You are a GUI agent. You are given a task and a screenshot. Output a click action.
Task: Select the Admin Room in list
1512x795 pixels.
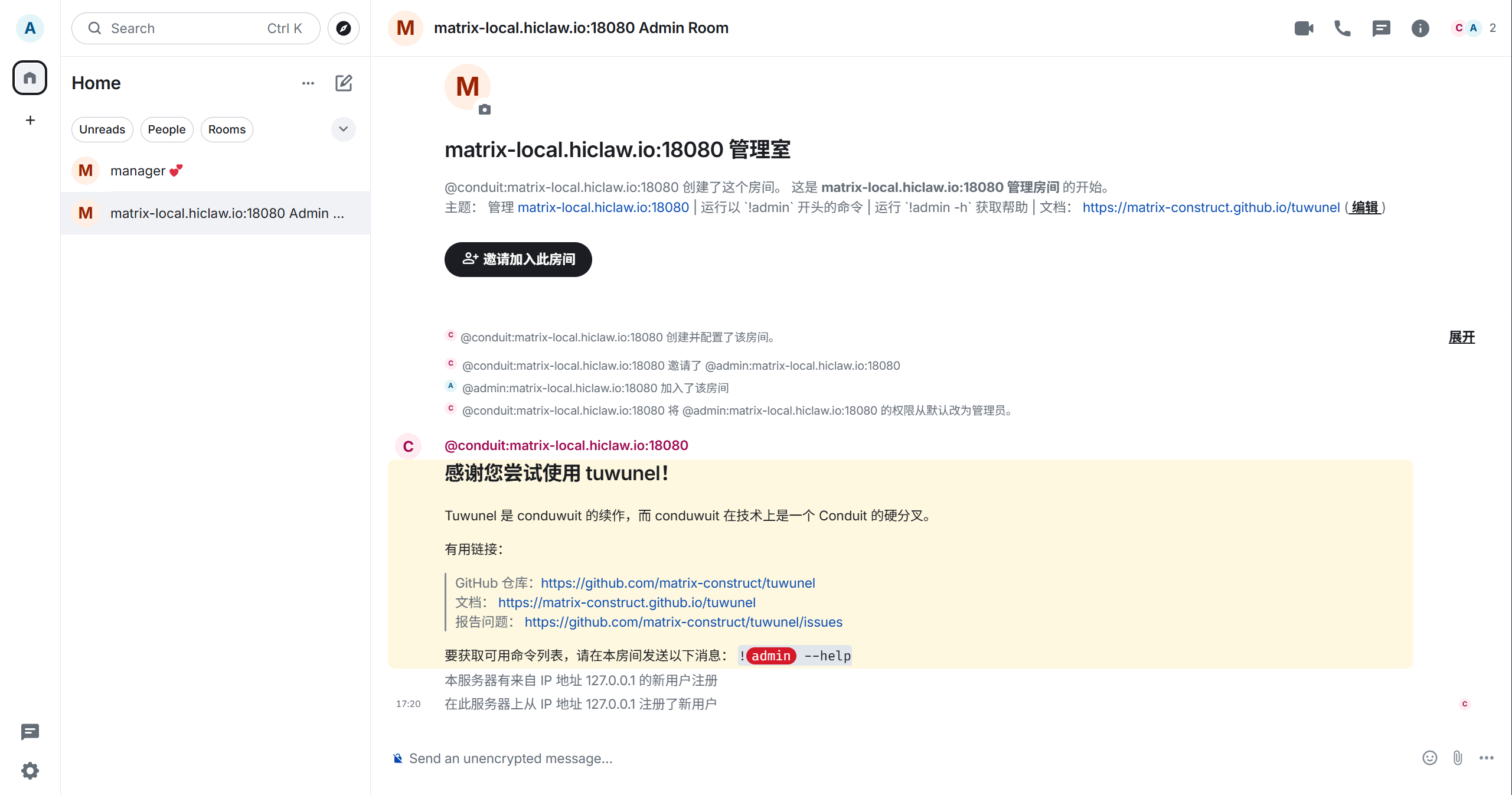coord(215,213)
